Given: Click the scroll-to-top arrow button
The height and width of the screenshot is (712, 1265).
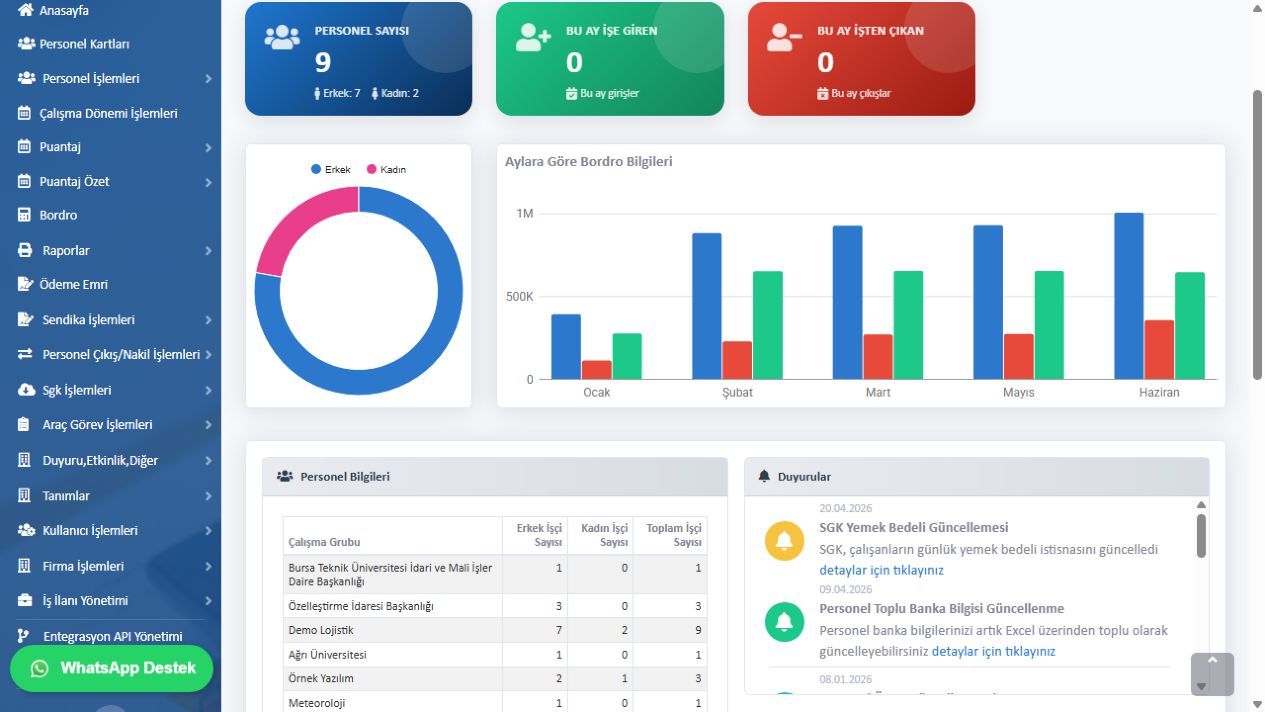Looking at the screenshot, I should (1212, 674).
